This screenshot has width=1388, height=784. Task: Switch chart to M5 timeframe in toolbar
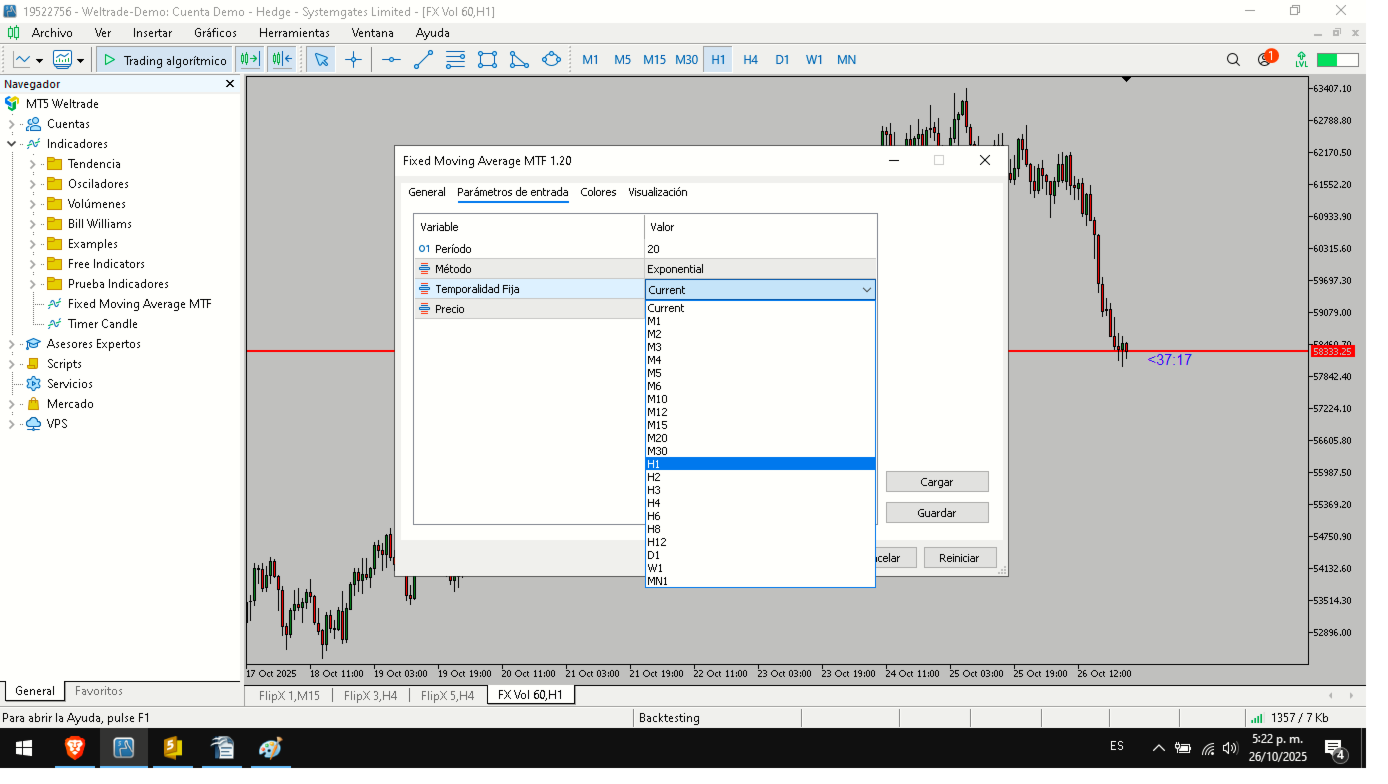click(x=622, y=60)
